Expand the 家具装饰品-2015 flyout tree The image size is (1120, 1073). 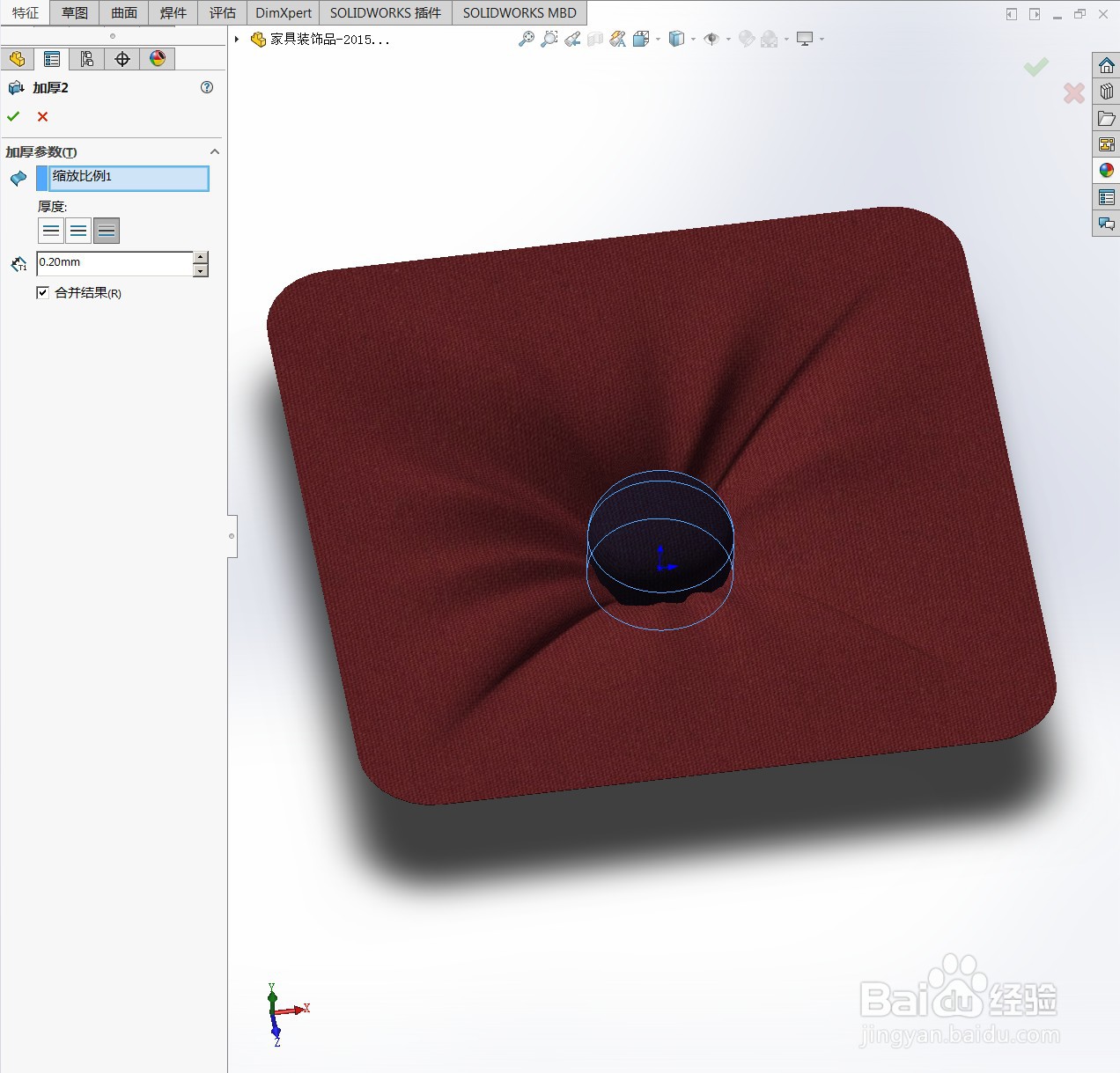point(237,39)
